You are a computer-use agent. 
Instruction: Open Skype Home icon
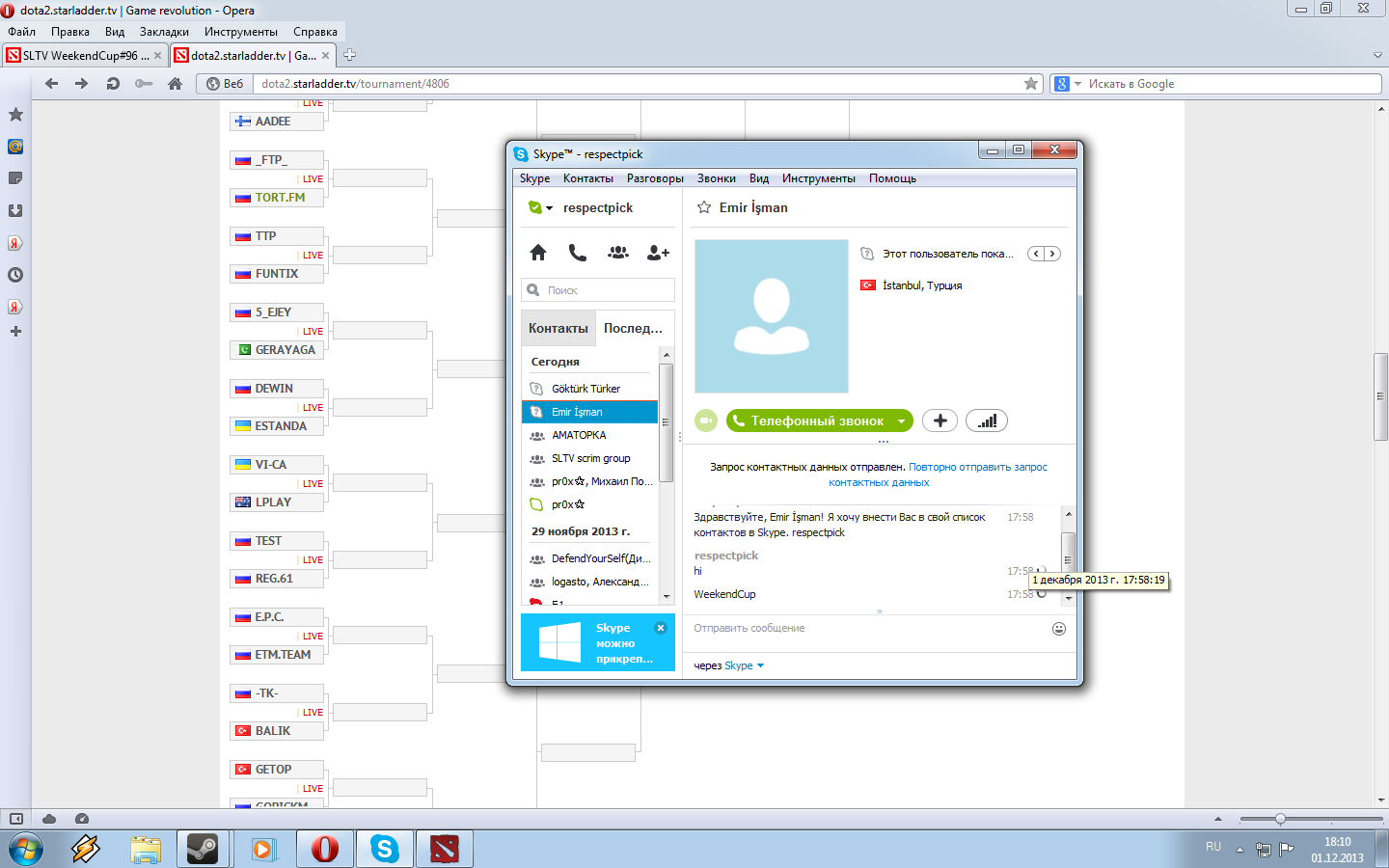tap(538, 253)
